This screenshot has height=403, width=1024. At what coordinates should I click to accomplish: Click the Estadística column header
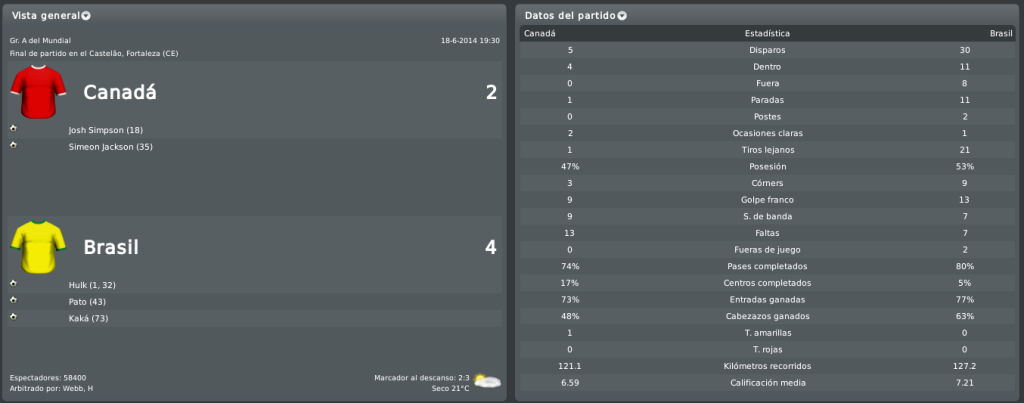tap(767, 33)
